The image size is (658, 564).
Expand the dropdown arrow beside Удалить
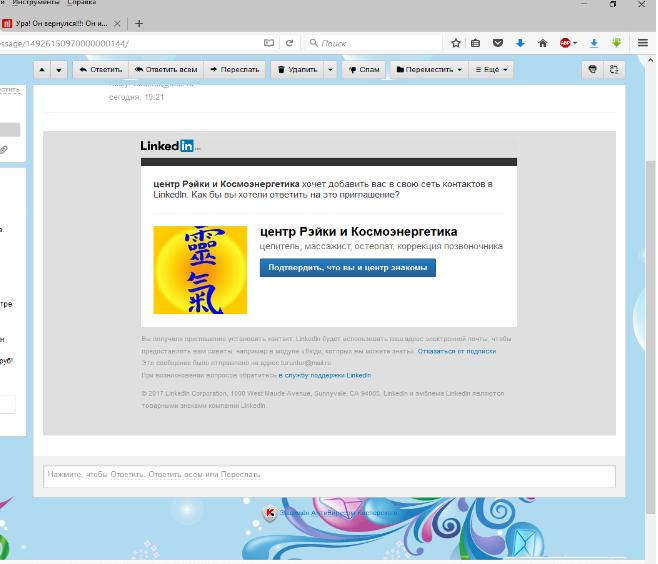[x=330, y=70]
